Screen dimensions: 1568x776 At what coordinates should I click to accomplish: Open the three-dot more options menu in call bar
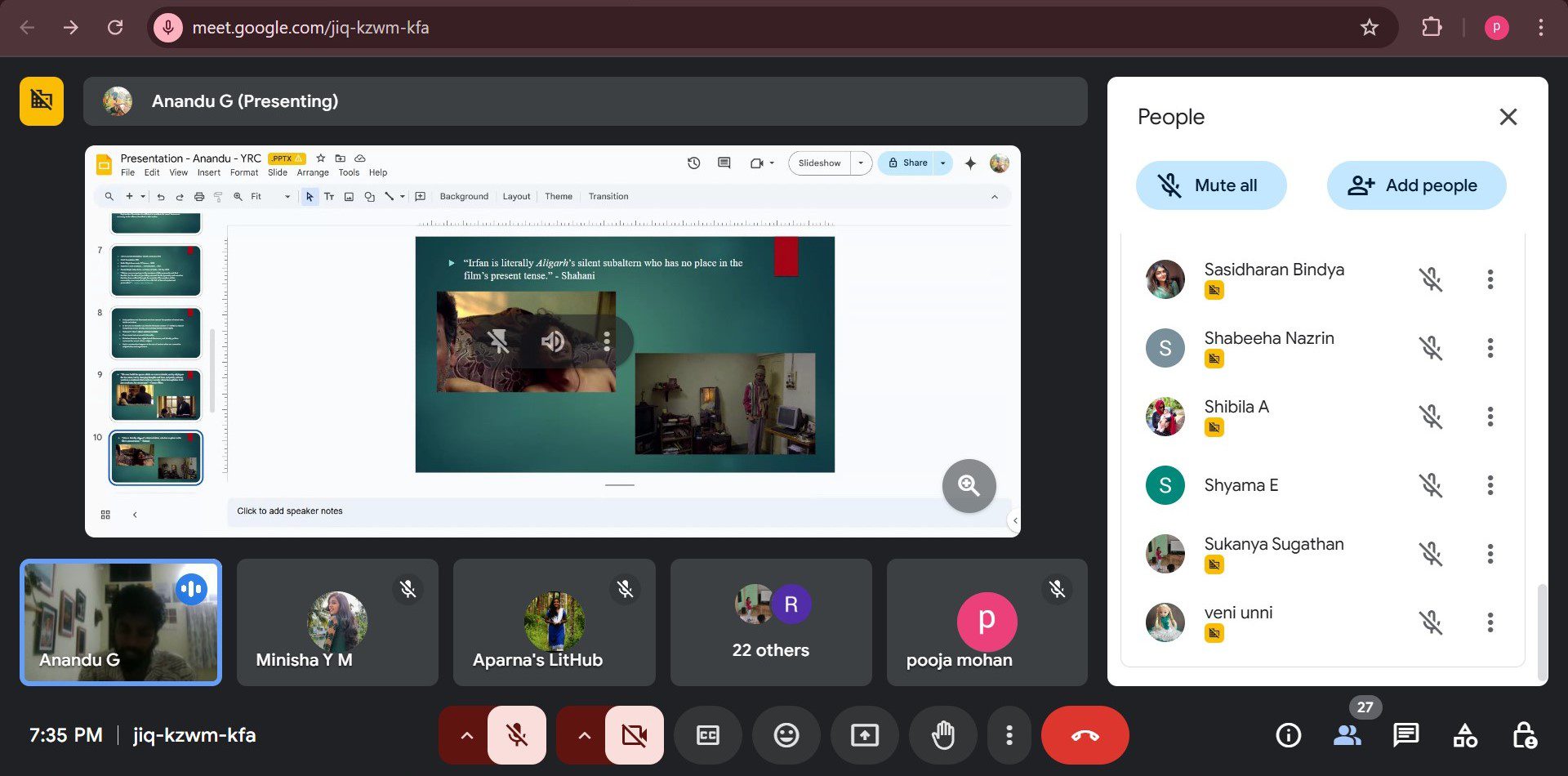1009,735
